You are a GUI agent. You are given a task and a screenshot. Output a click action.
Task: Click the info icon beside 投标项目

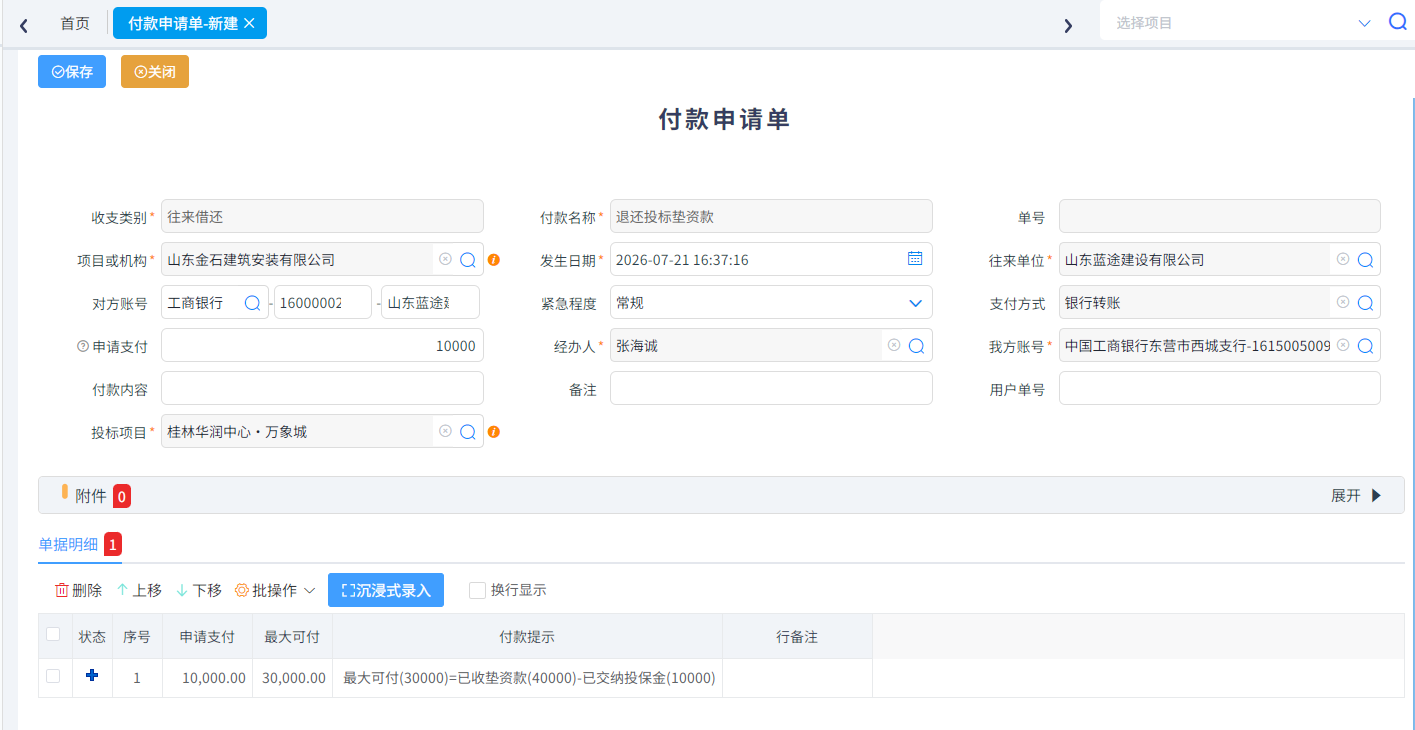click(494, 432)
